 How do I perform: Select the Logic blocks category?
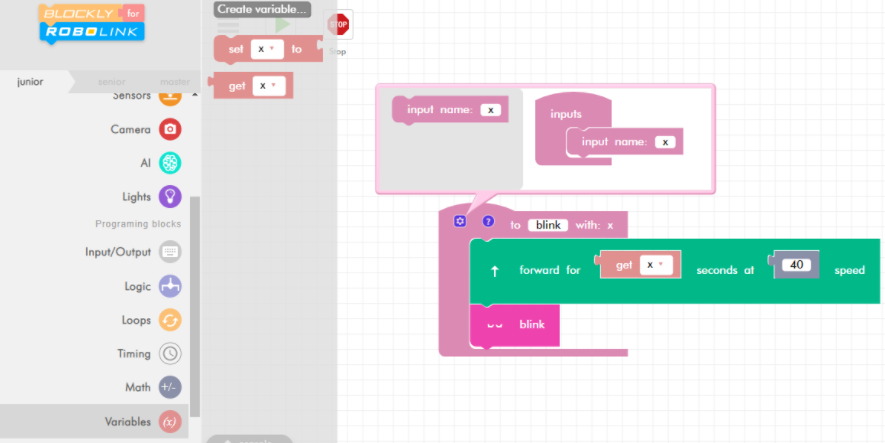pyautogui.click(x=170, y=286)
